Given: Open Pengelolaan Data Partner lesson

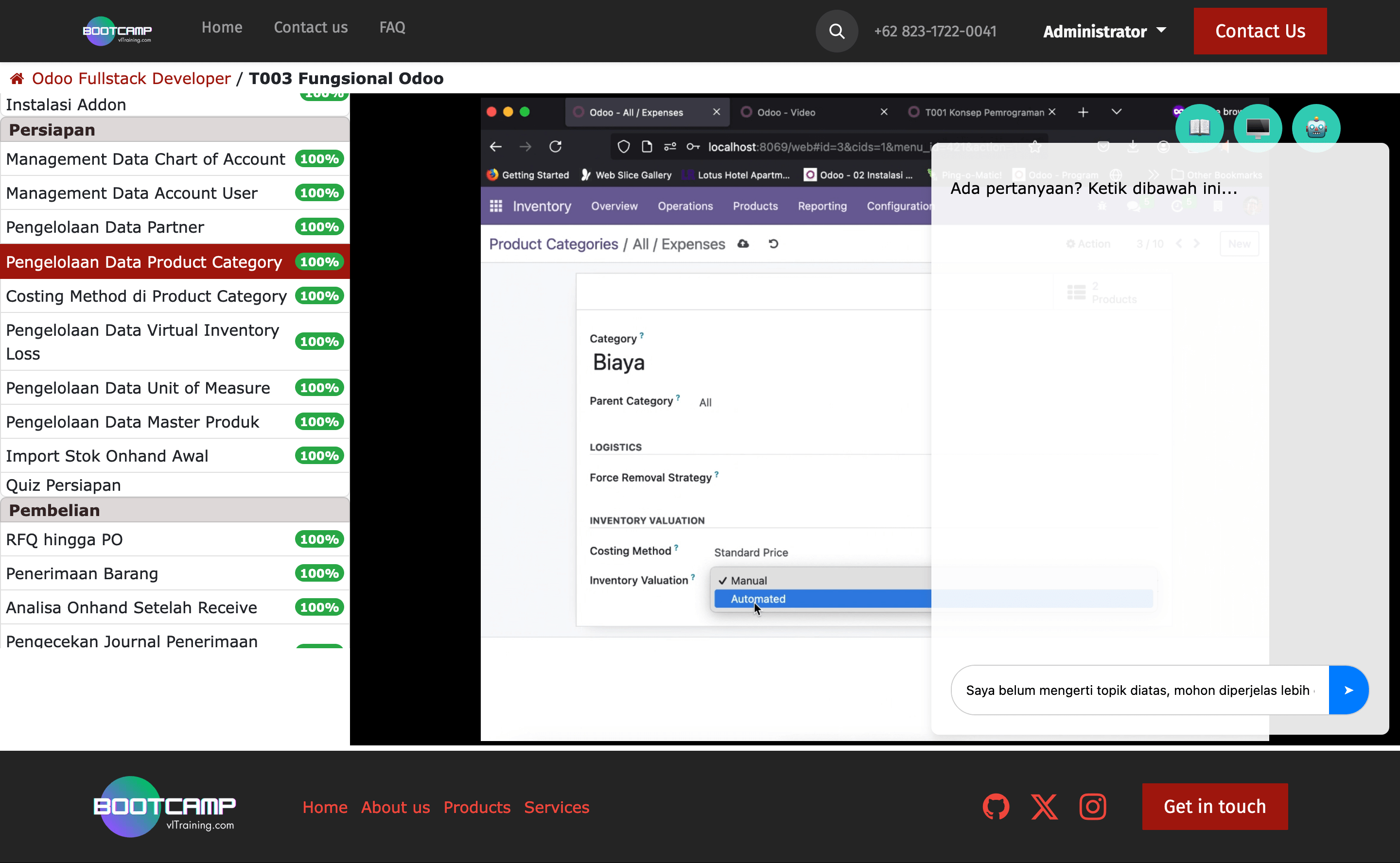Looking at the screenshot, I should point(175,227).
